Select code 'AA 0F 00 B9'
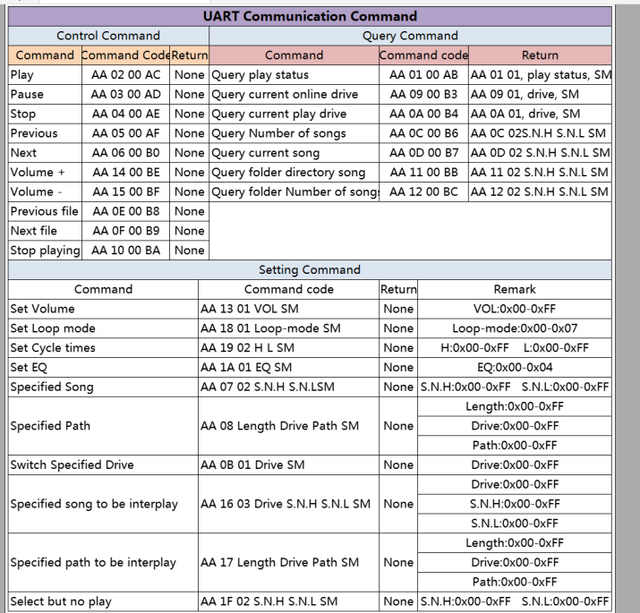This screenshot has width=640, height=613. pos(126,231)
